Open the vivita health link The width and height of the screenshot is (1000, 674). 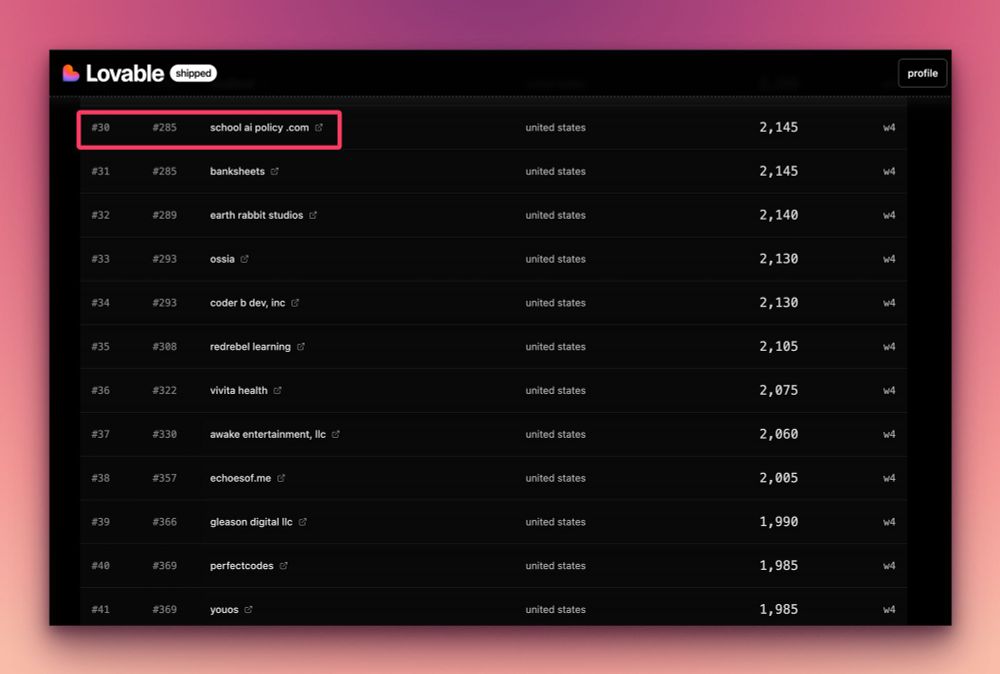click(239, 390)
